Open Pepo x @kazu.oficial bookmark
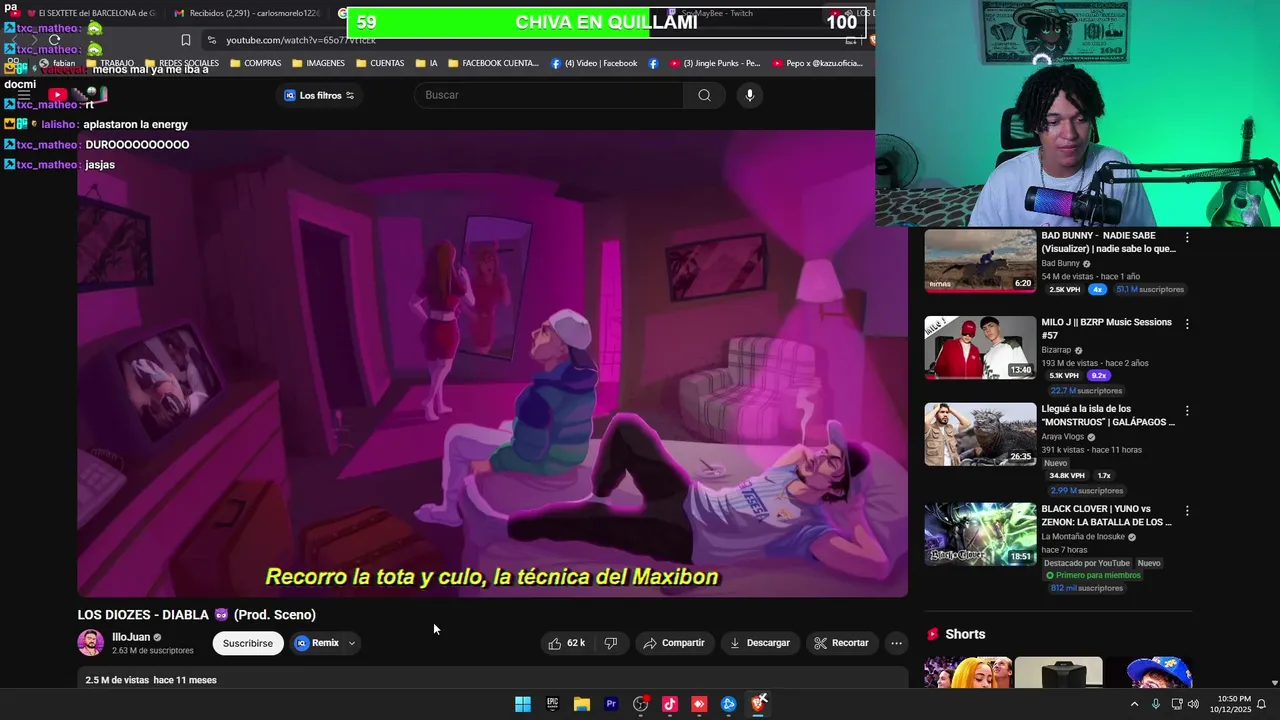The width and height of the screenshot is (1280, 720). click(818, 63)
